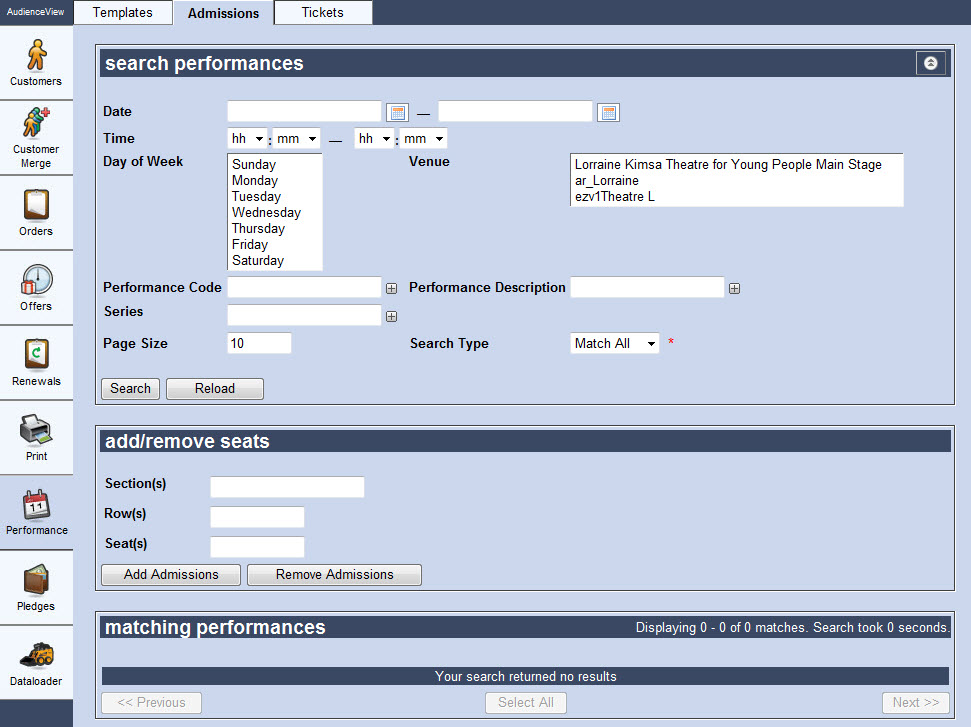Expand the Series plus icon

point(391,316)
